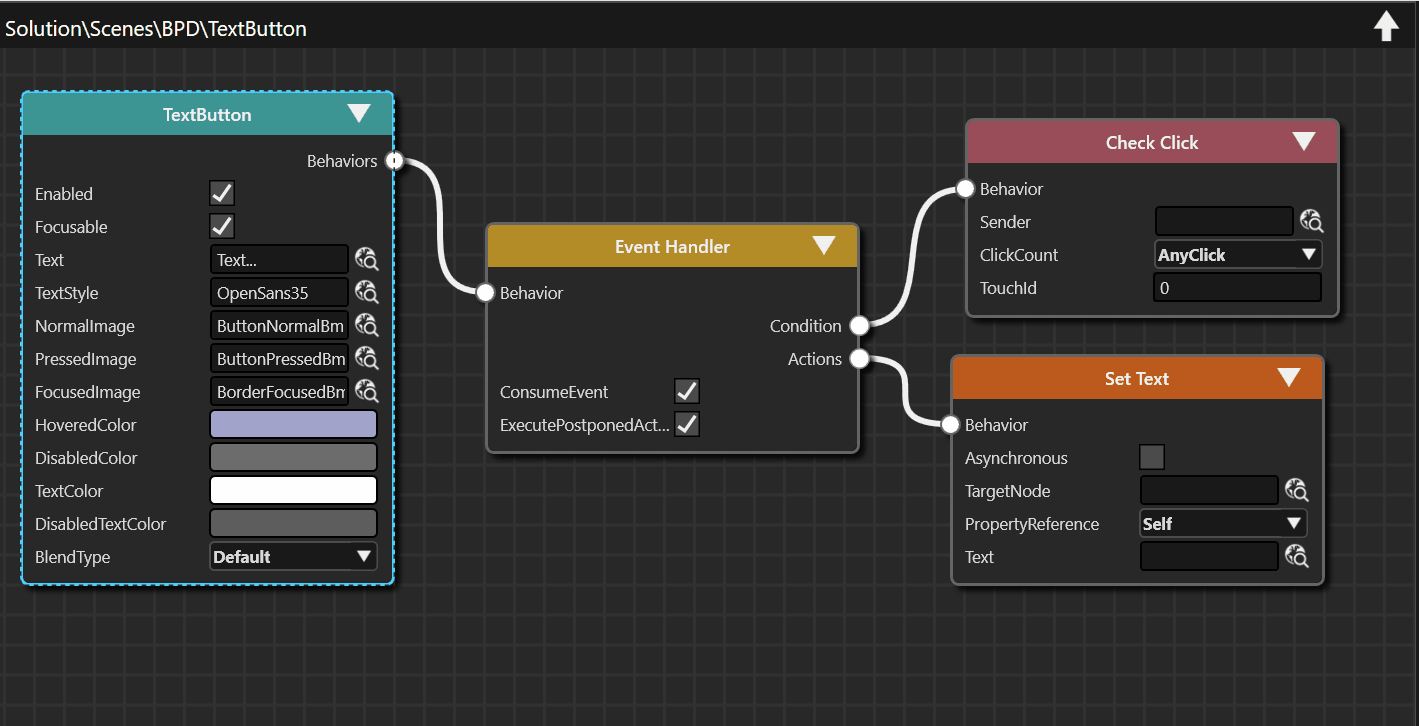
Task: Browse for TargetNode in Set Text node
Action: pyautogui.click(x=1297, y=491)
